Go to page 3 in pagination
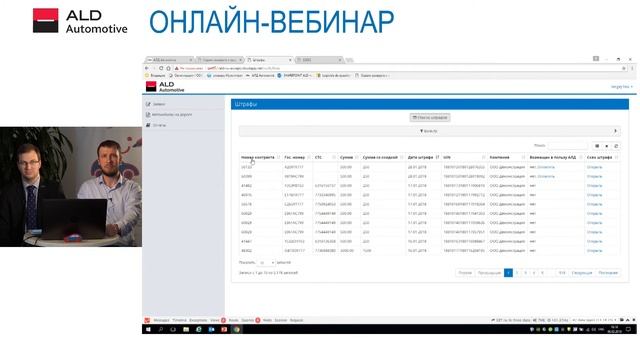 [525, 273]
